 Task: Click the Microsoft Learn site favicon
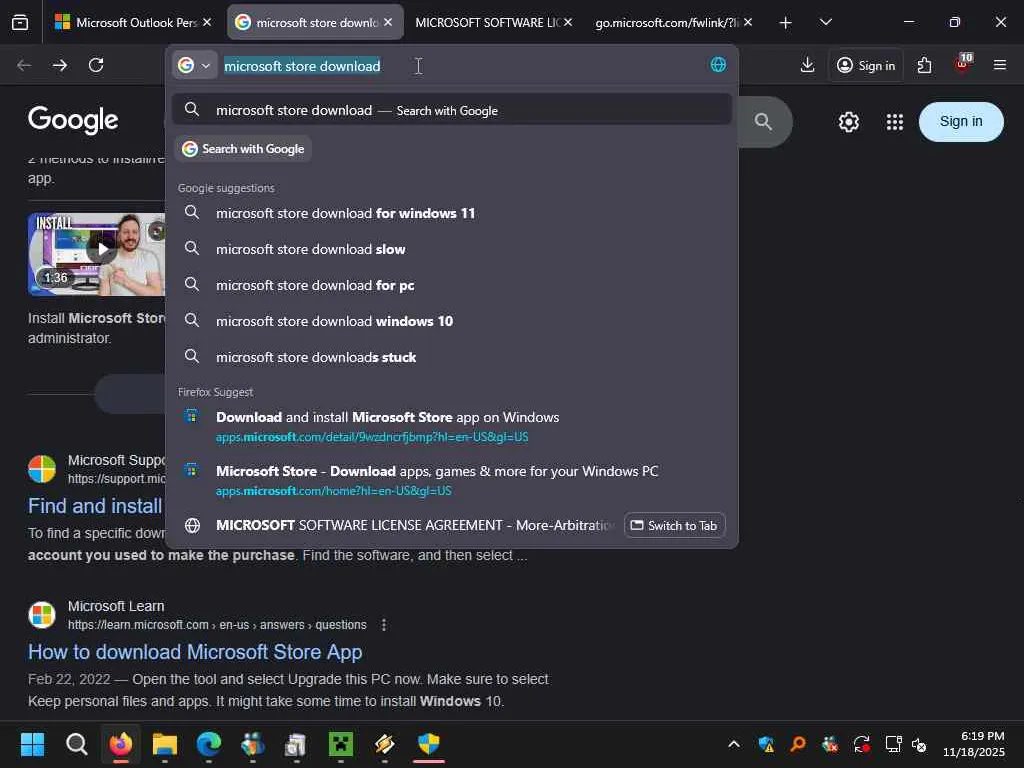click(x=42, y=615)
